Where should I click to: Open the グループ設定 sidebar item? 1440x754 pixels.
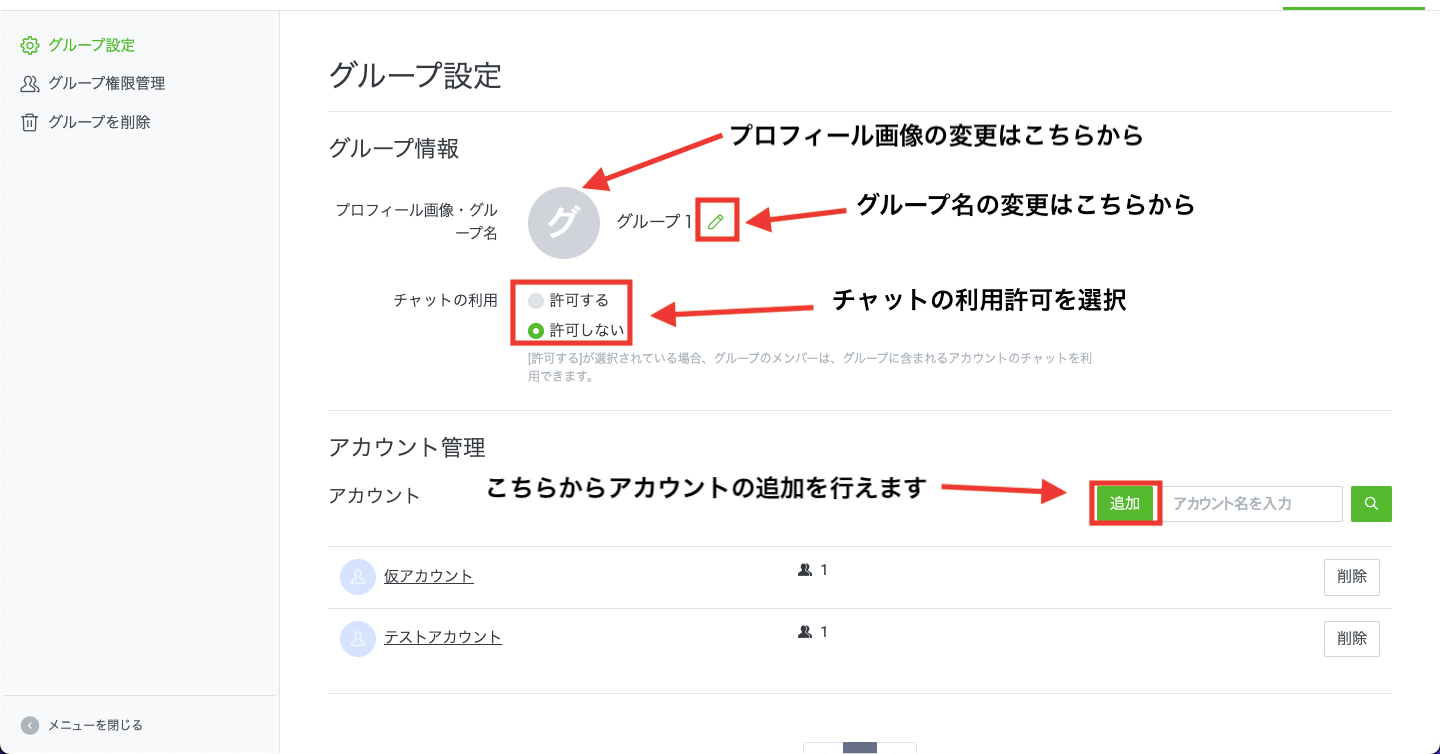click(92, 46)
